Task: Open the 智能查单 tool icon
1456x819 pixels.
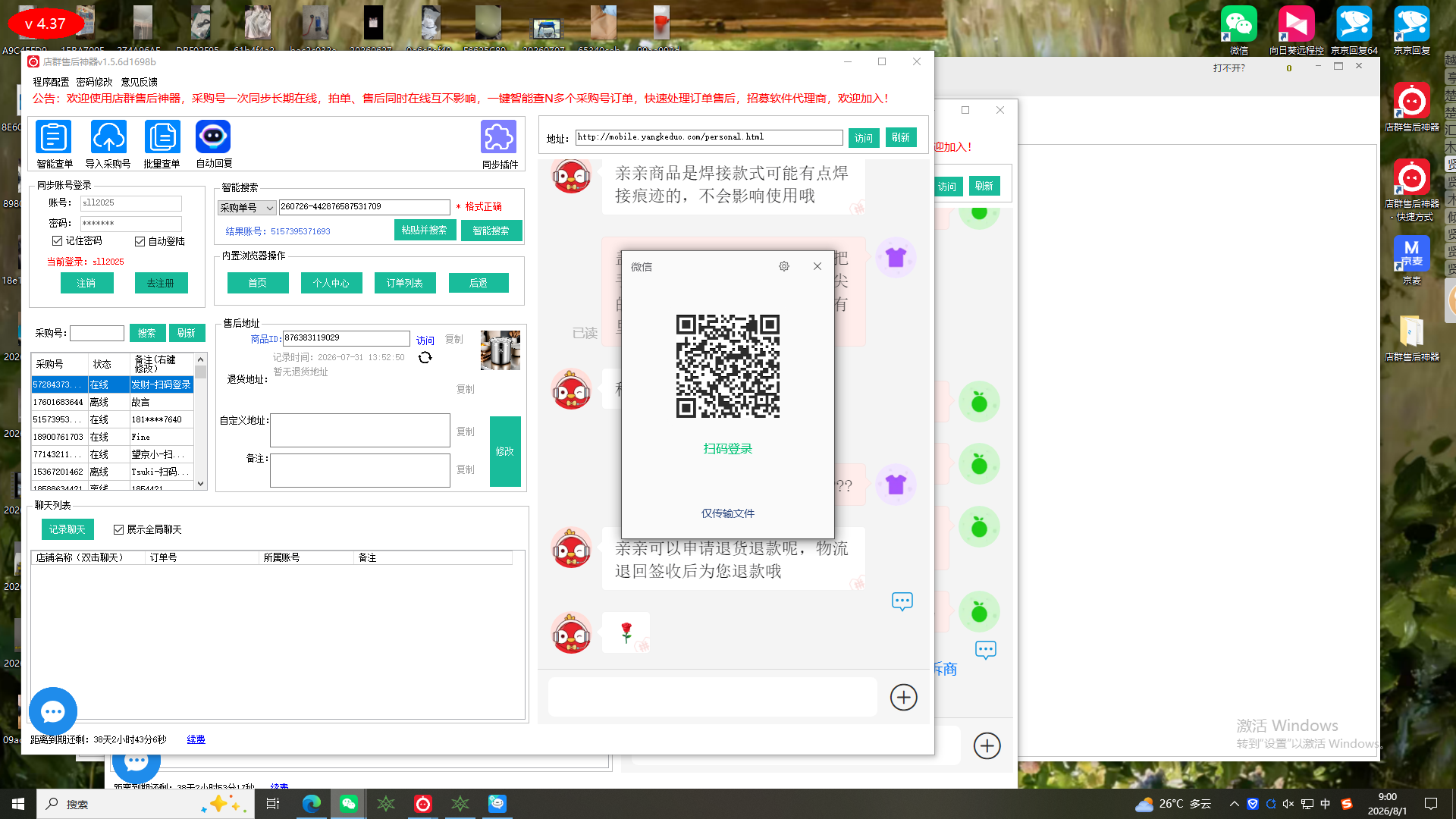Action: (54, 137)
